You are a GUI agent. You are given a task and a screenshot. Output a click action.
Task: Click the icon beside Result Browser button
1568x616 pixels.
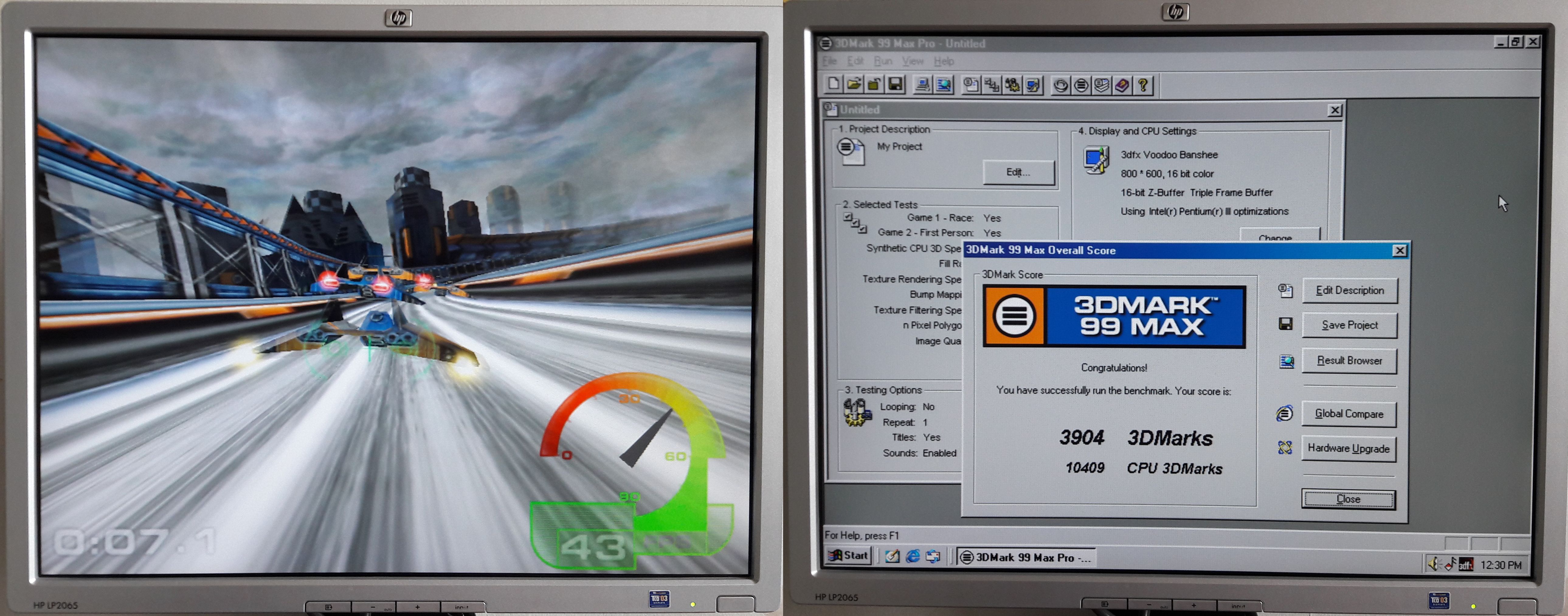pyautogui.click(x=1286, y=361)
